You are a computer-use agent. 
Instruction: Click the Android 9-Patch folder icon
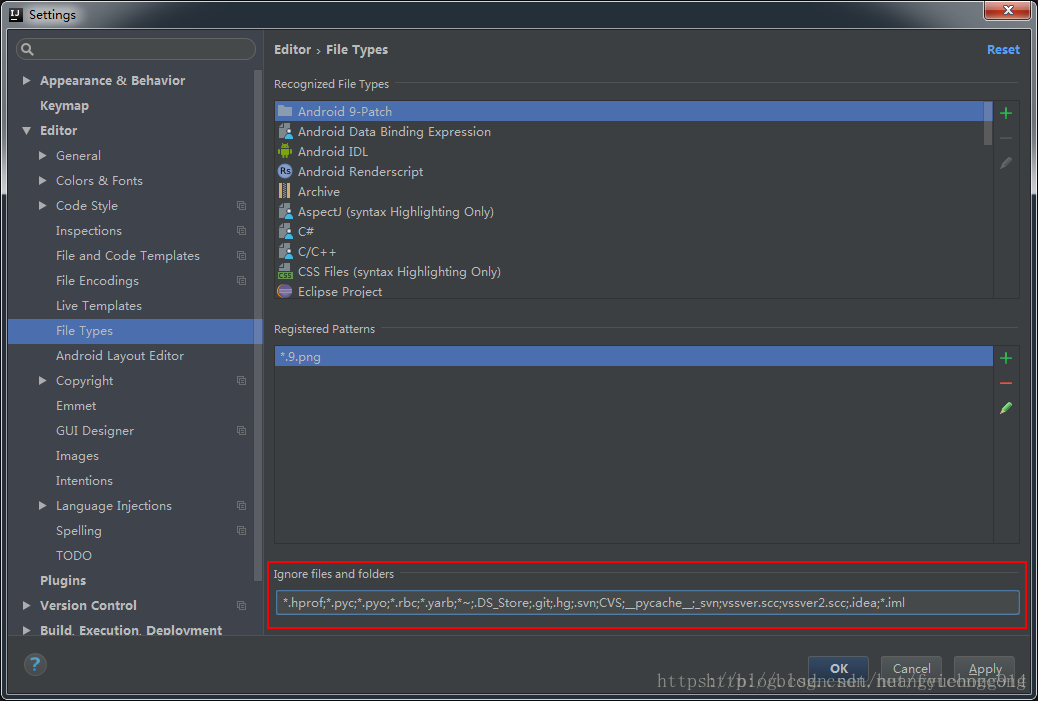click(x=285, y=111)
